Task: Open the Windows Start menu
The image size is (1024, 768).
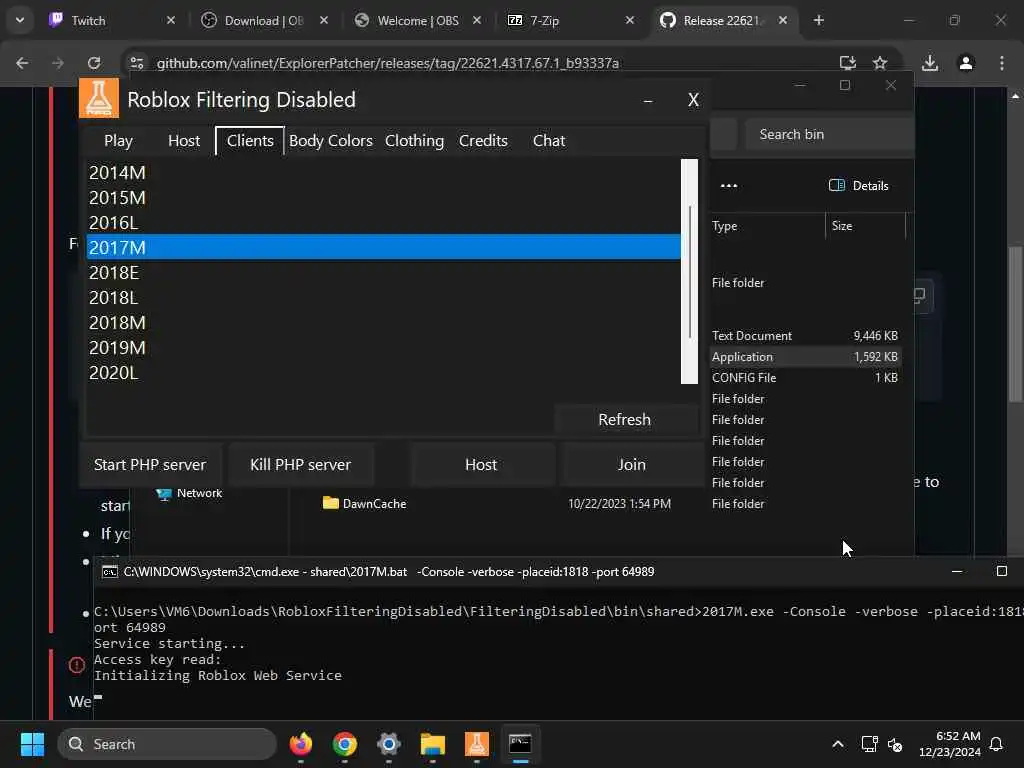Action: (x=32, y=744)
